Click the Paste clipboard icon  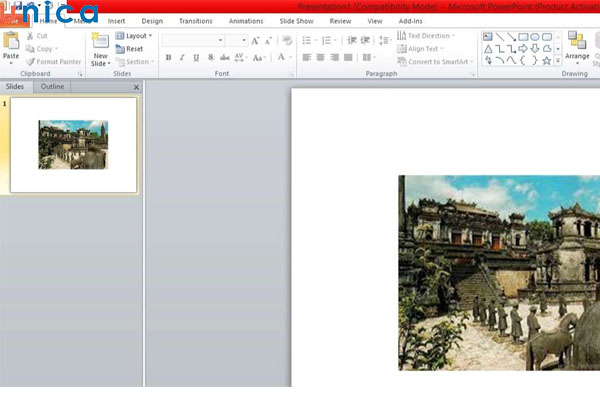tap(11, 41)
